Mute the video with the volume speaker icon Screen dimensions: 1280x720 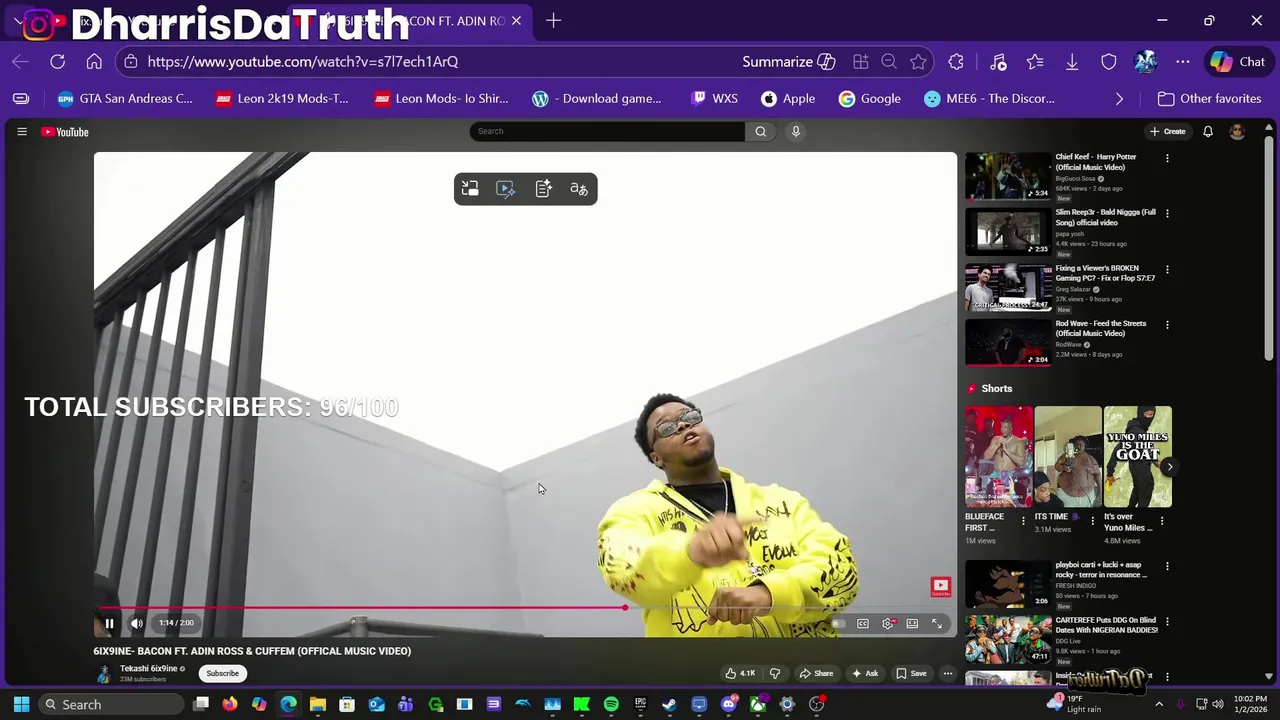(137, 623)
